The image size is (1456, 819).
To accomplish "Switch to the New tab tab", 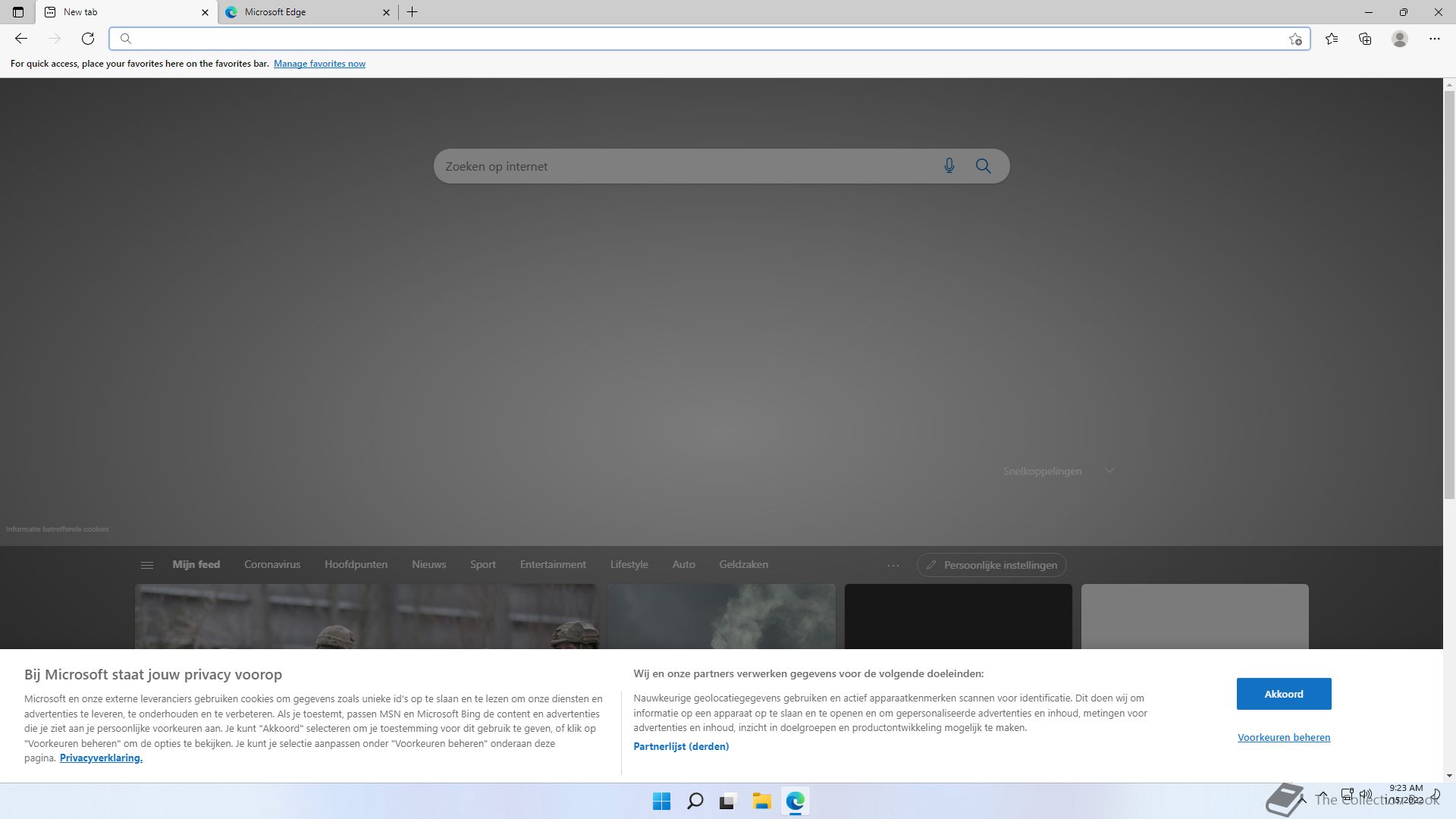I will tap(127, 12).
